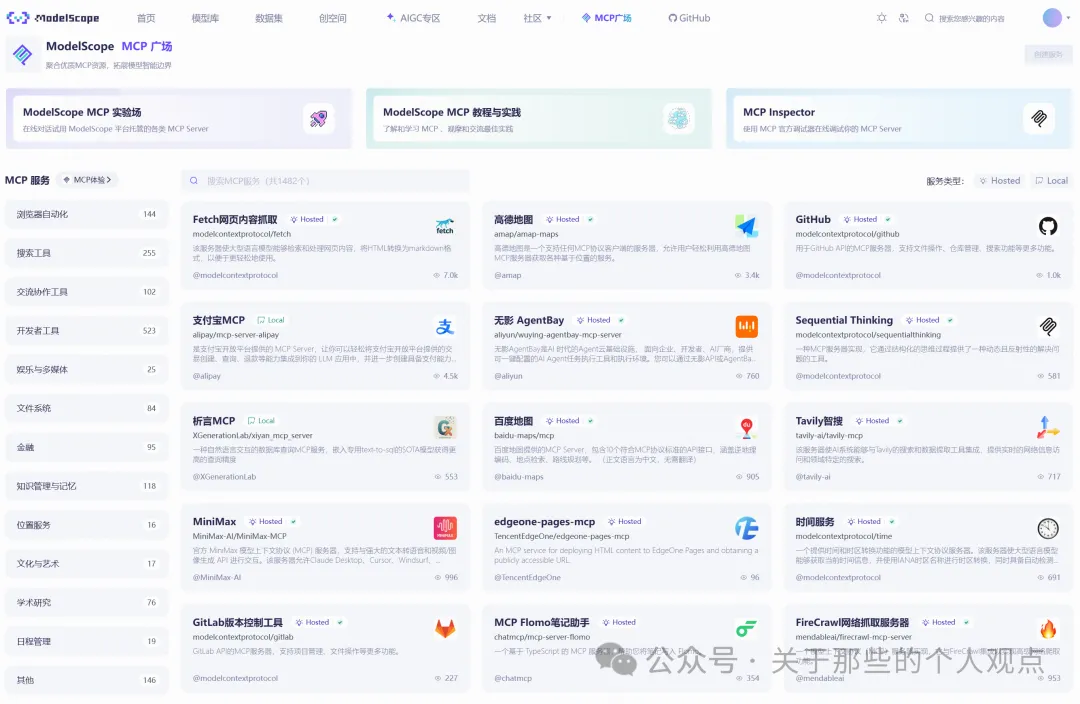1080x704 pixels.
Task: Click the 无影 AgentBay orange logo
Action: (746, 327)
